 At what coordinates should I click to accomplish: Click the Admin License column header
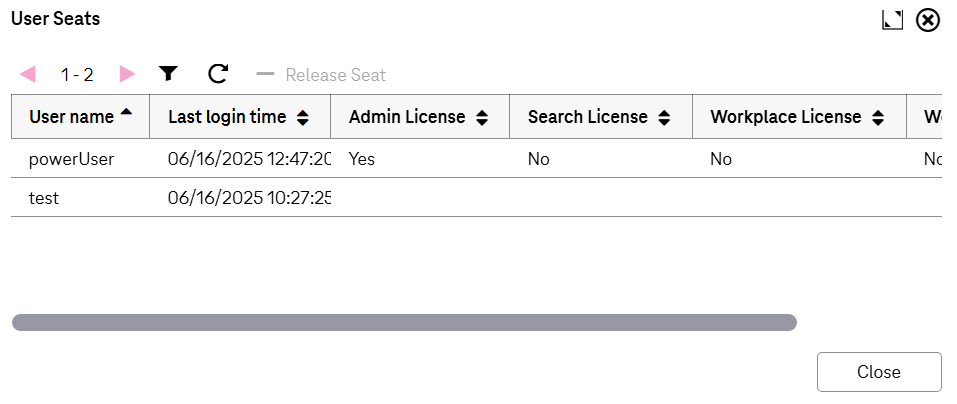coord(407,117)
